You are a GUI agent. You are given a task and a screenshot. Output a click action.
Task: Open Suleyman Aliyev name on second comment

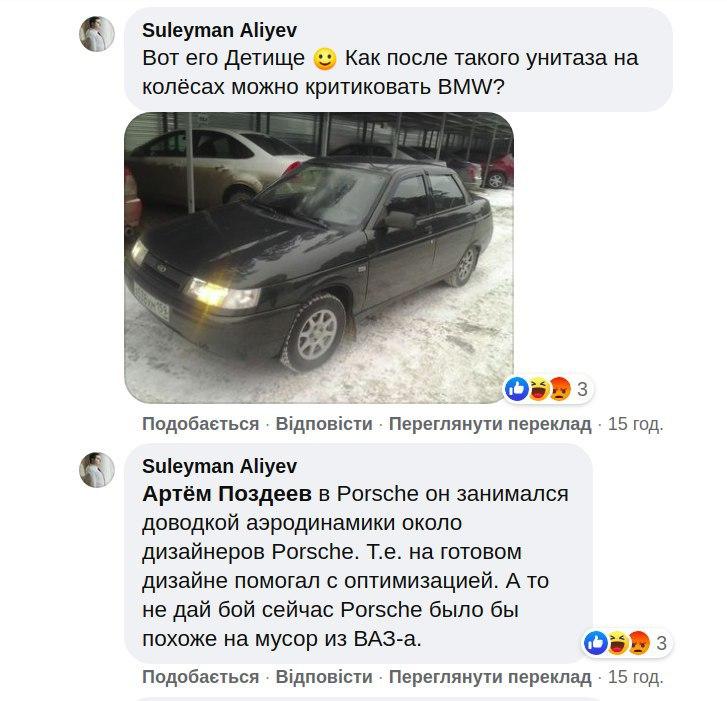click(220, 466)
